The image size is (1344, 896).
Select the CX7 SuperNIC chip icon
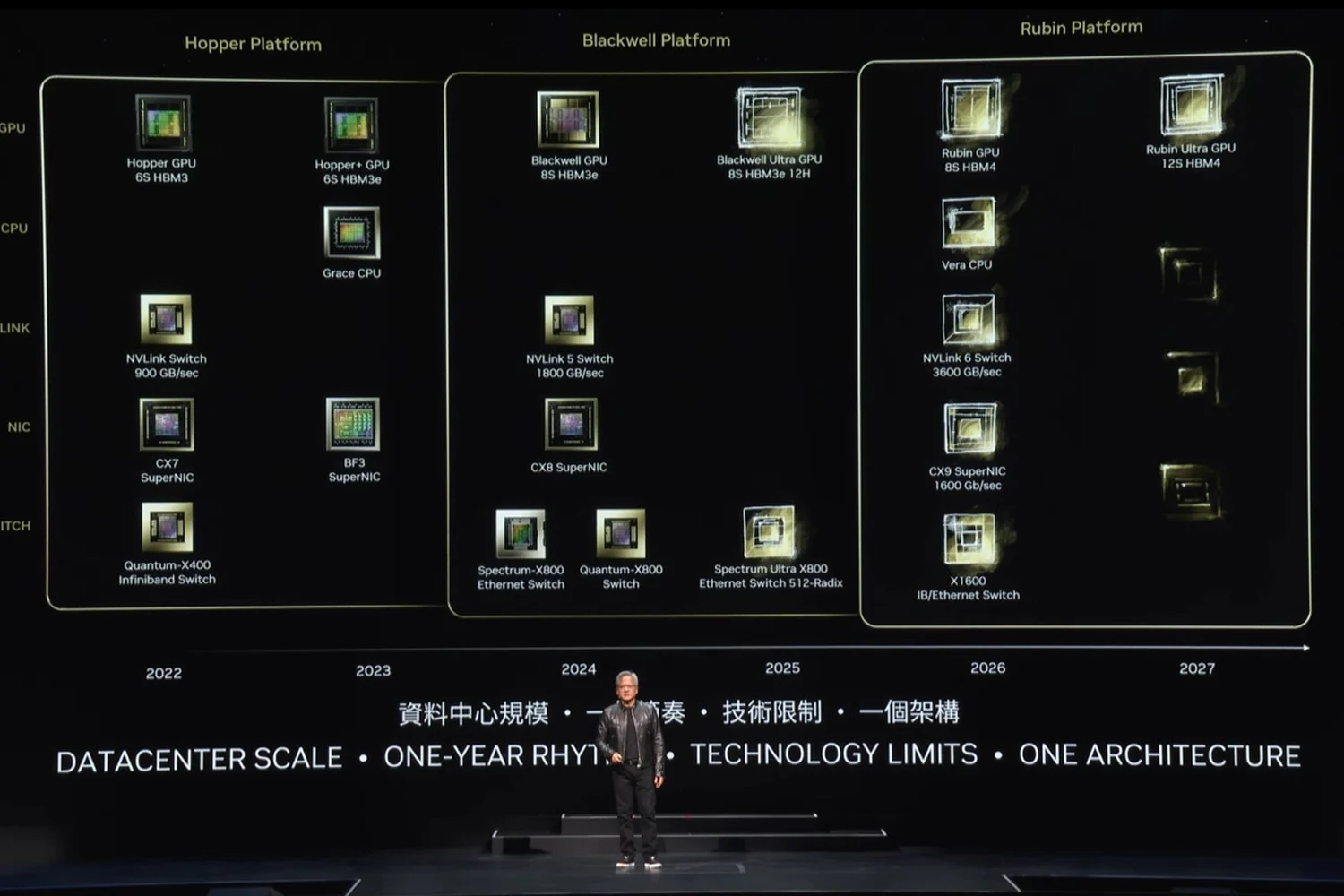pyautogui.click(x=167, y=424)
